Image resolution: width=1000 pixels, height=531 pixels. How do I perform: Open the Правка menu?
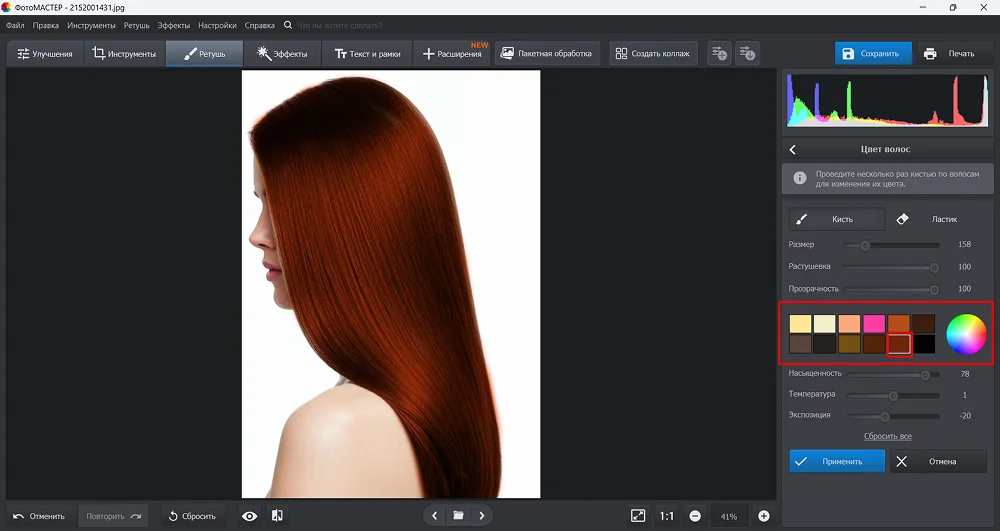pos(45,25)
